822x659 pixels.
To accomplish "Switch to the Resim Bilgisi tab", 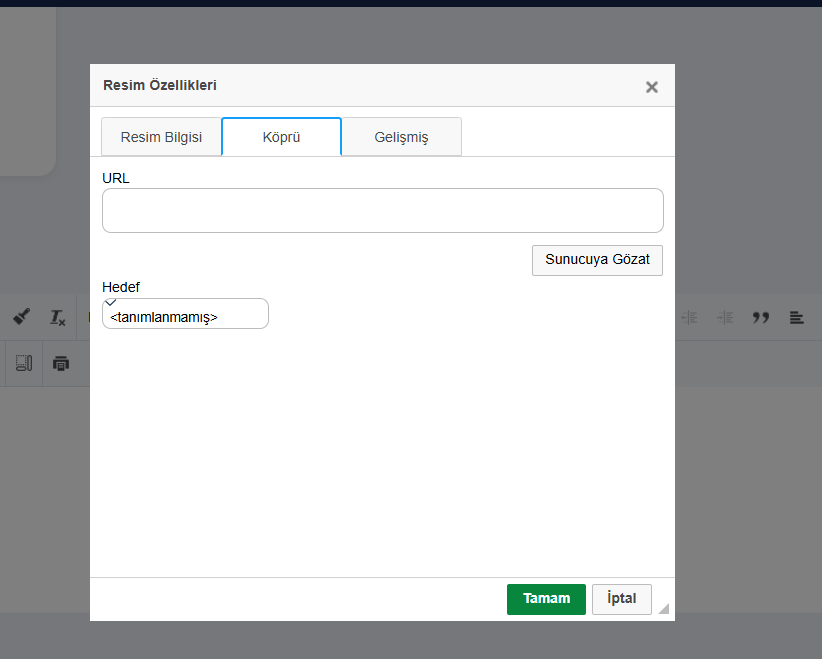I will [x=161, y=137].
